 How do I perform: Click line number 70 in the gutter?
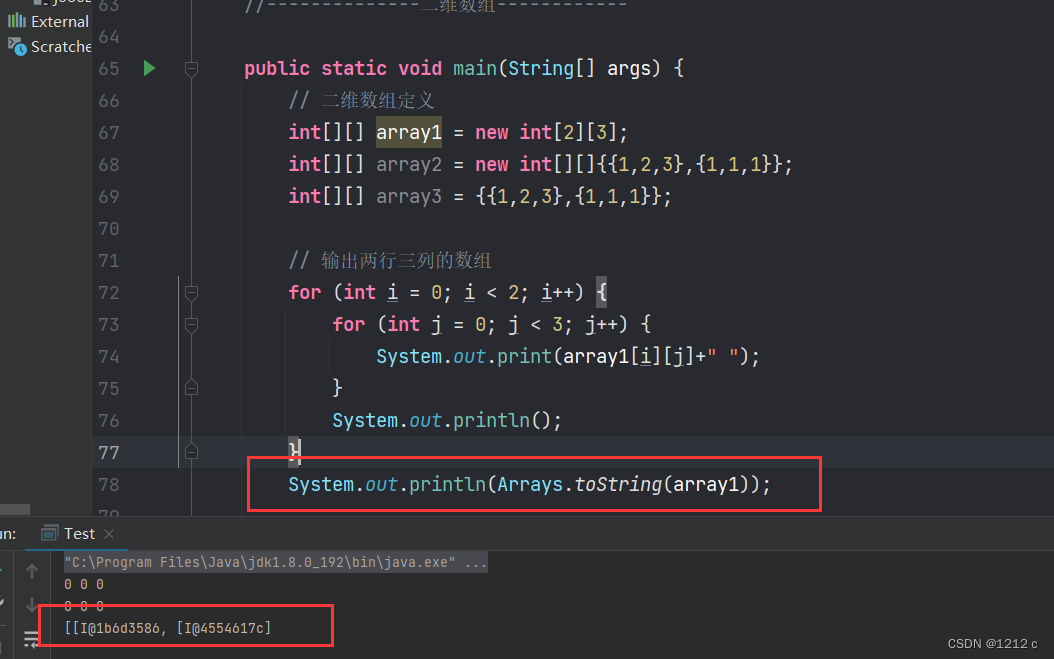(x=109, y=229)
